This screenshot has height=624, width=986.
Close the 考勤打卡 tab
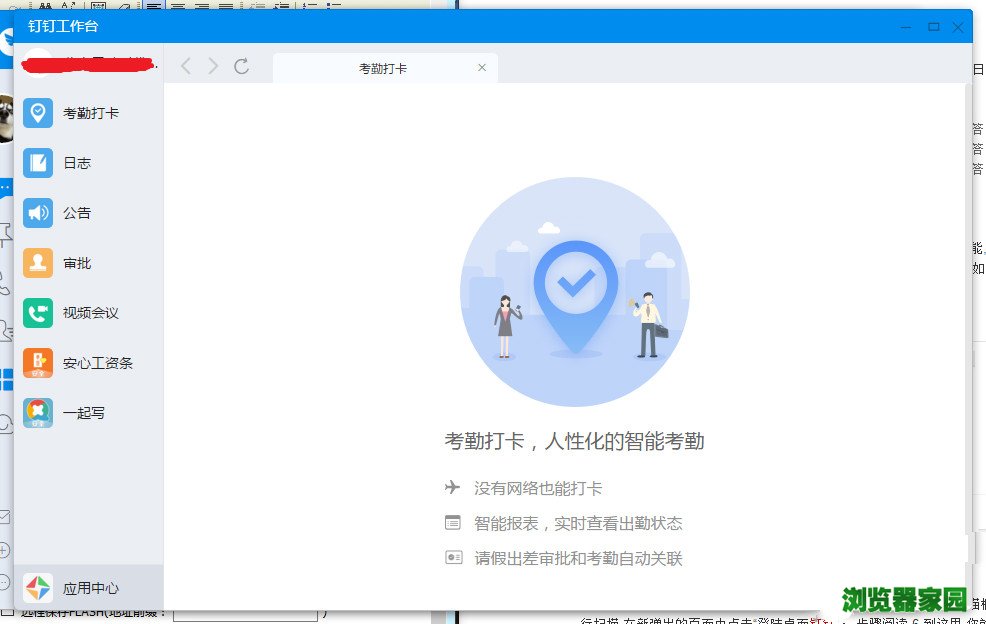click(481, 67)
